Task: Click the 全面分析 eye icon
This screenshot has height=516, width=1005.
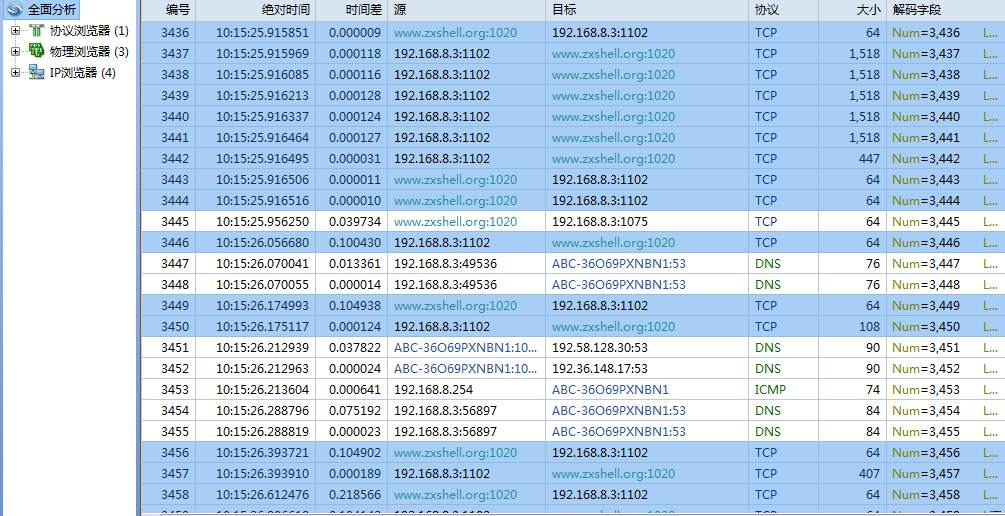Action: click(x=15, y=10)
